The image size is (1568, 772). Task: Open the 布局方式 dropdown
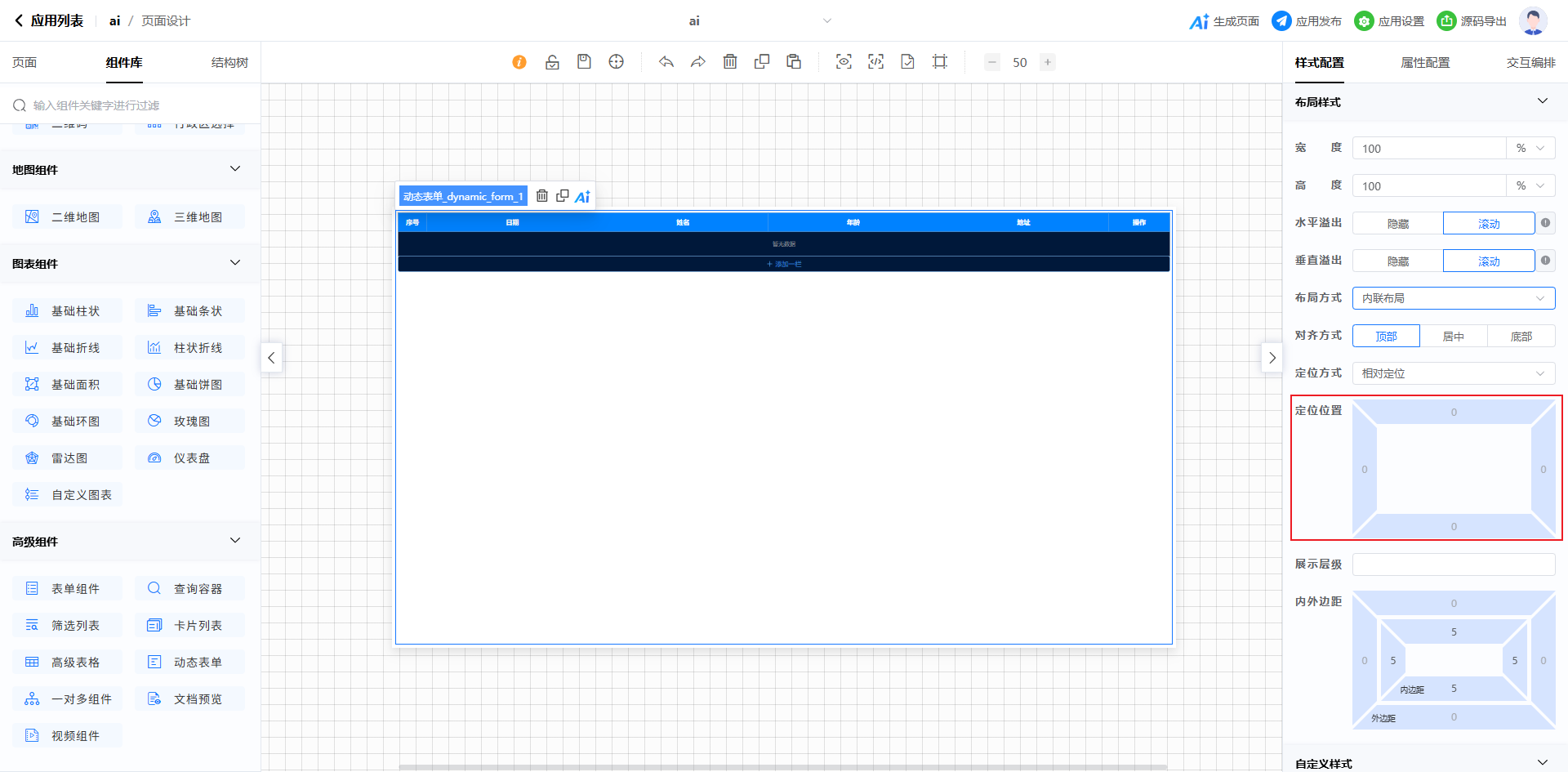pos(1453,299)
